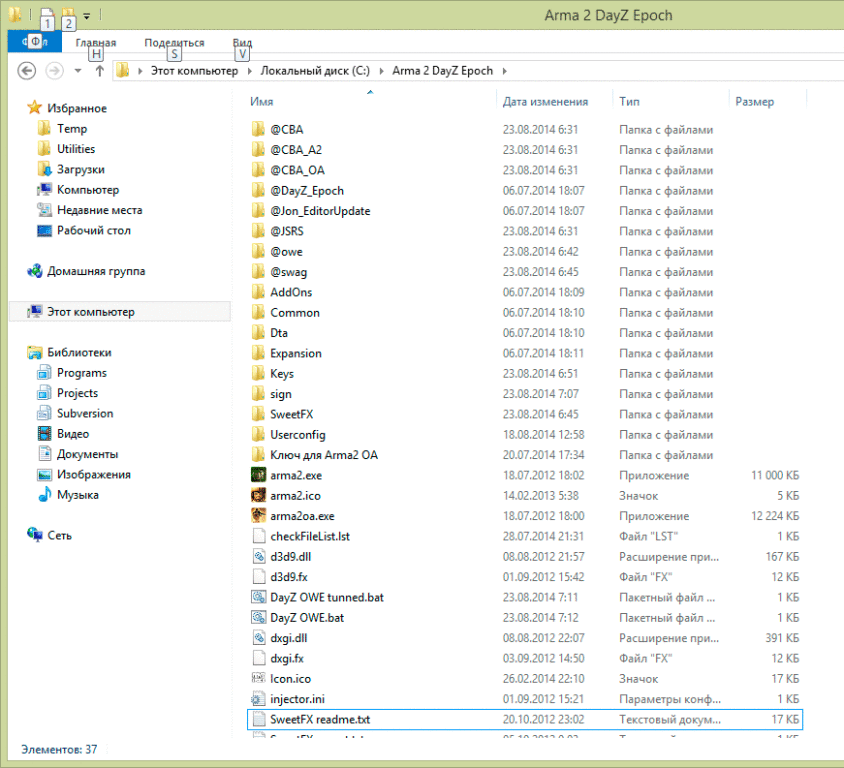Screen dimensions: 844x768
Task: Select the @JSRS folder
Action: [287, 231]
